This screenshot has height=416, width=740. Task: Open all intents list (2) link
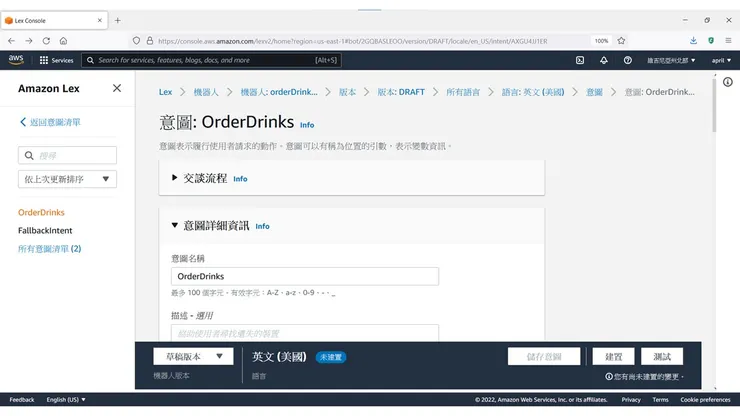(x=50, y=248)
